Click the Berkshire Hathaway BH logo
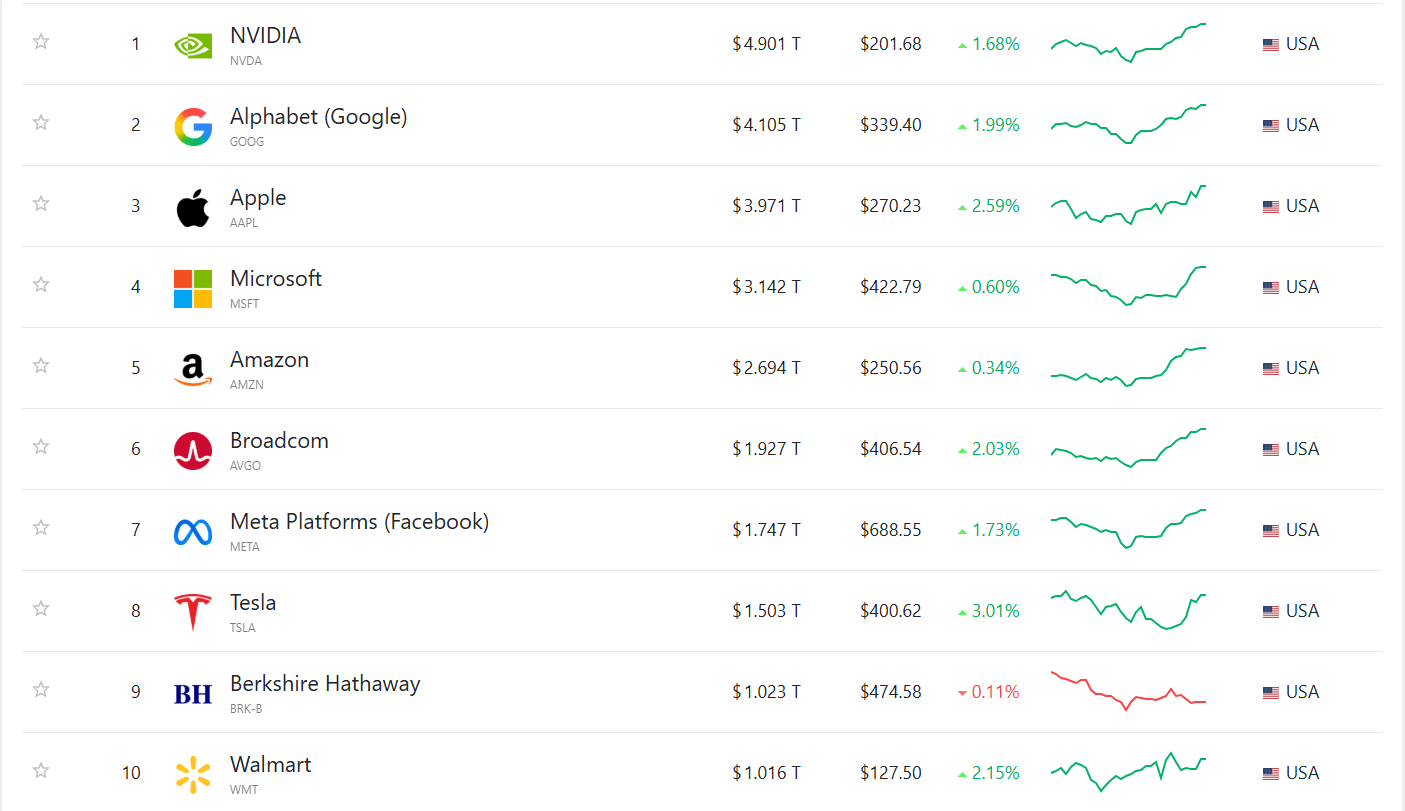The height and width of the screenshot is (811, 1405). [193, 693]
